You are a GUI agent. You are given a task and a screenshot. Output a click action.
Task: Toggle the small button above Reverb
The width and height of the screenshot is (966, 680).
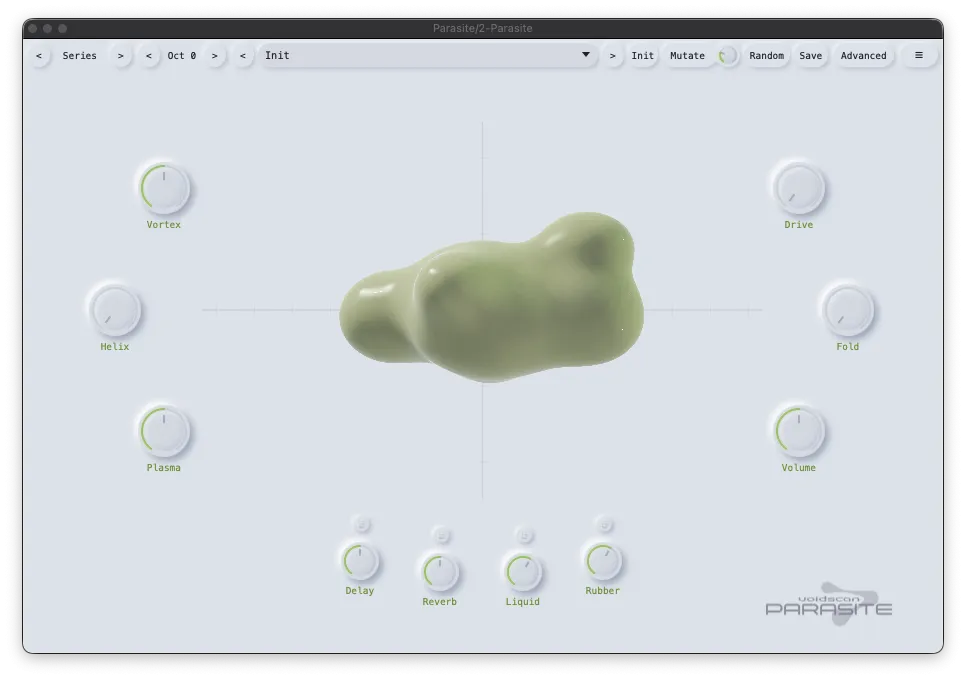point(441,535)
